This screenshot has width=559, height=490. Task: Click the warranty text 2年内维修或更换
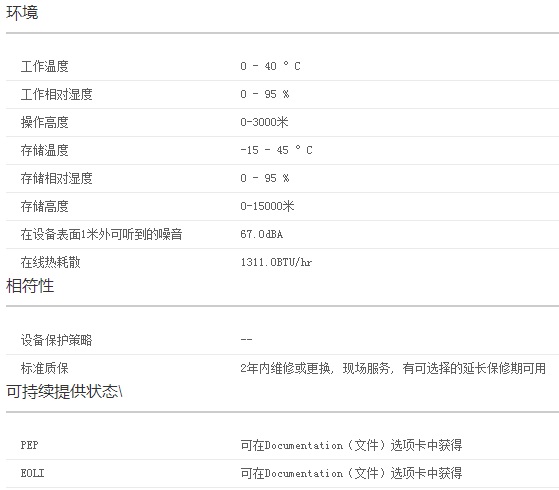click(285, 368)
